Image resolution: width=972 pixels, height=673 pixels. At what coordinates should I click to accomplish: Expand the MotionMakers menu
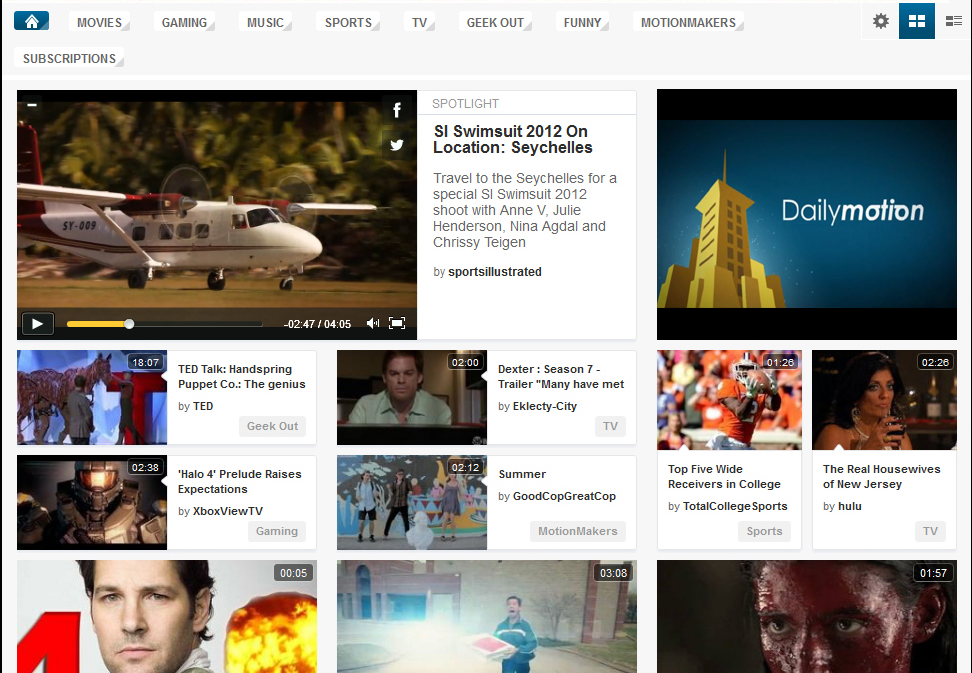coord(688,22)
